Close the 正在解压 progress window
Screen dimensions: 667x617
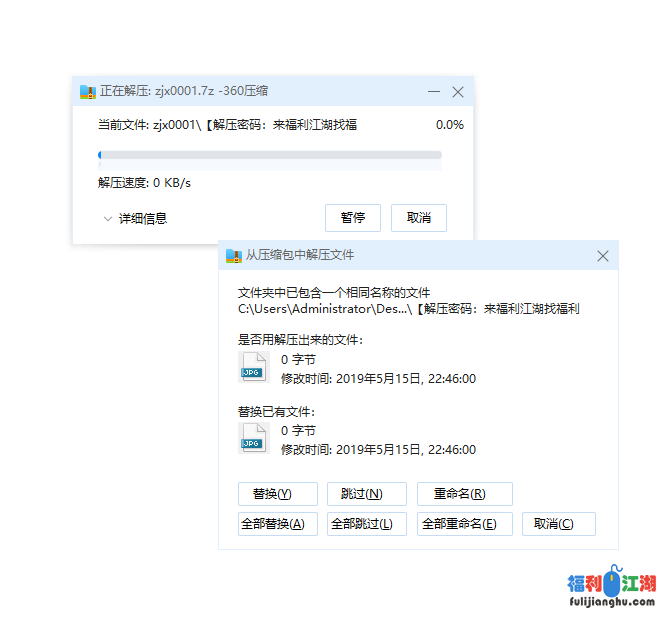coord(458,91)
